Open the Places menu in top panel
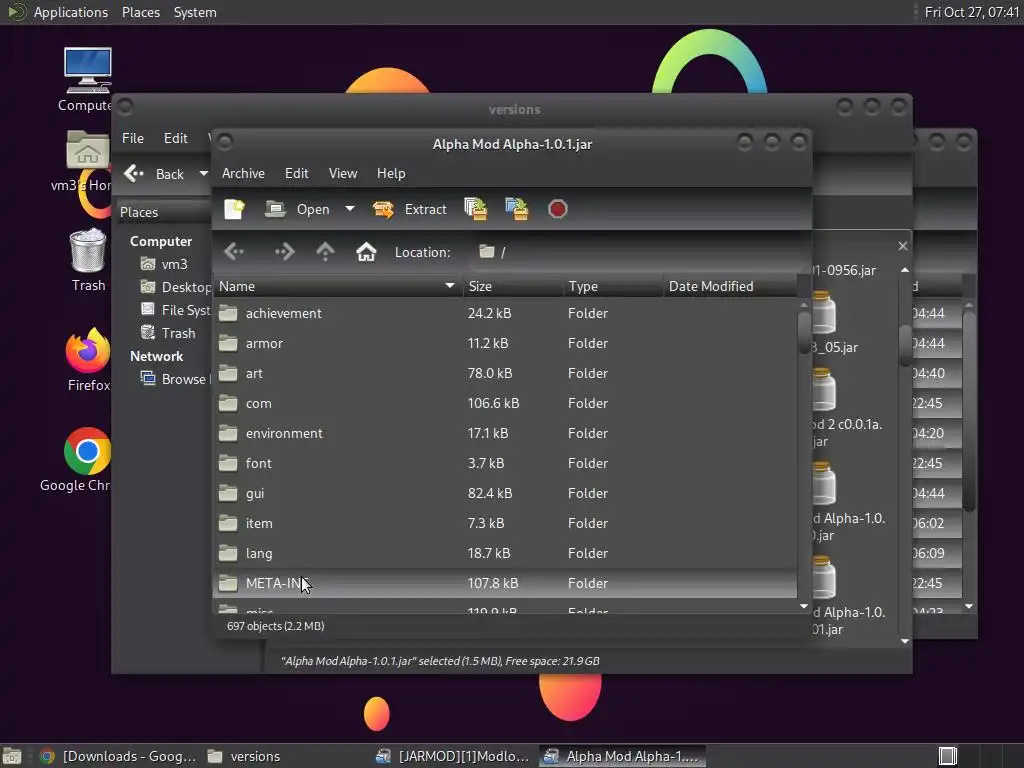1024x768 pixels. click(140, 12)
